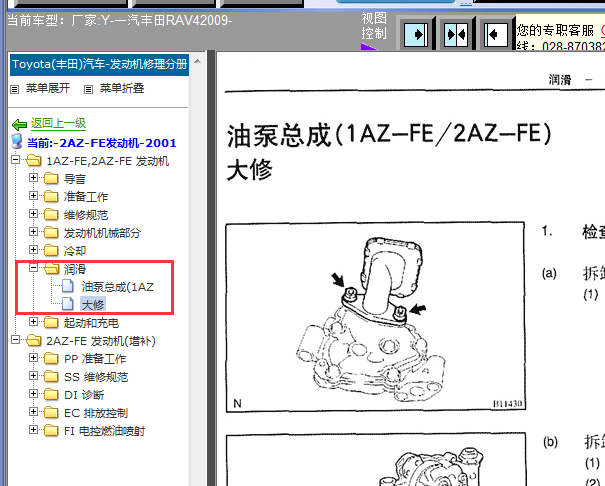Viewport: 605px width, 486px height.
Task: Click the sidebar scroll-up arrow
Action: pos(197,61)
